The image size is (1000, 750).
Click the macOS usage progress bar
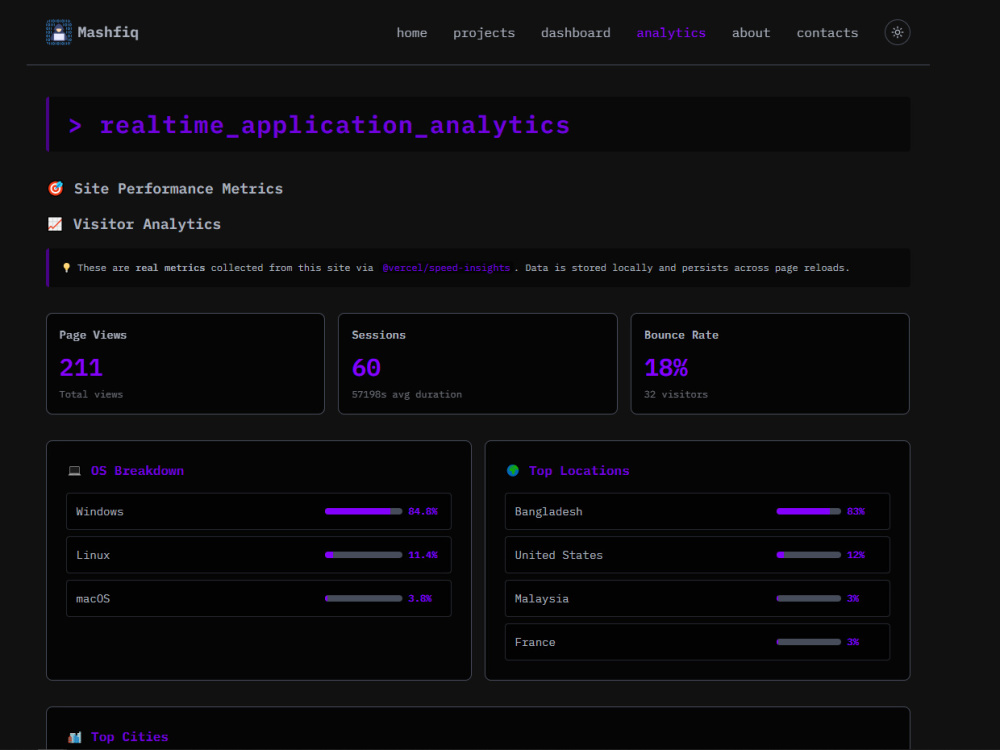[x=364, y=598]
